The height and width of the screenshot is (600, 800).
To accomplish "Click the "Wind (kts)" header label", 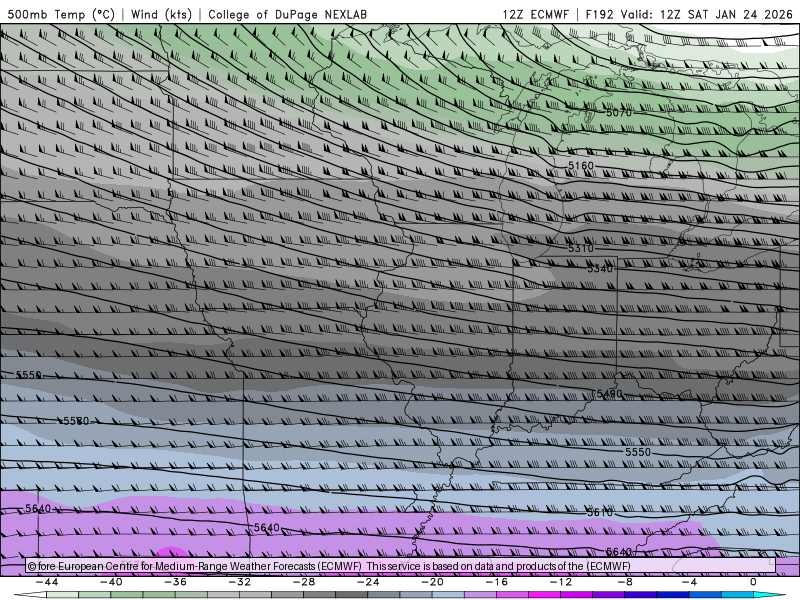I will [161, 14].
